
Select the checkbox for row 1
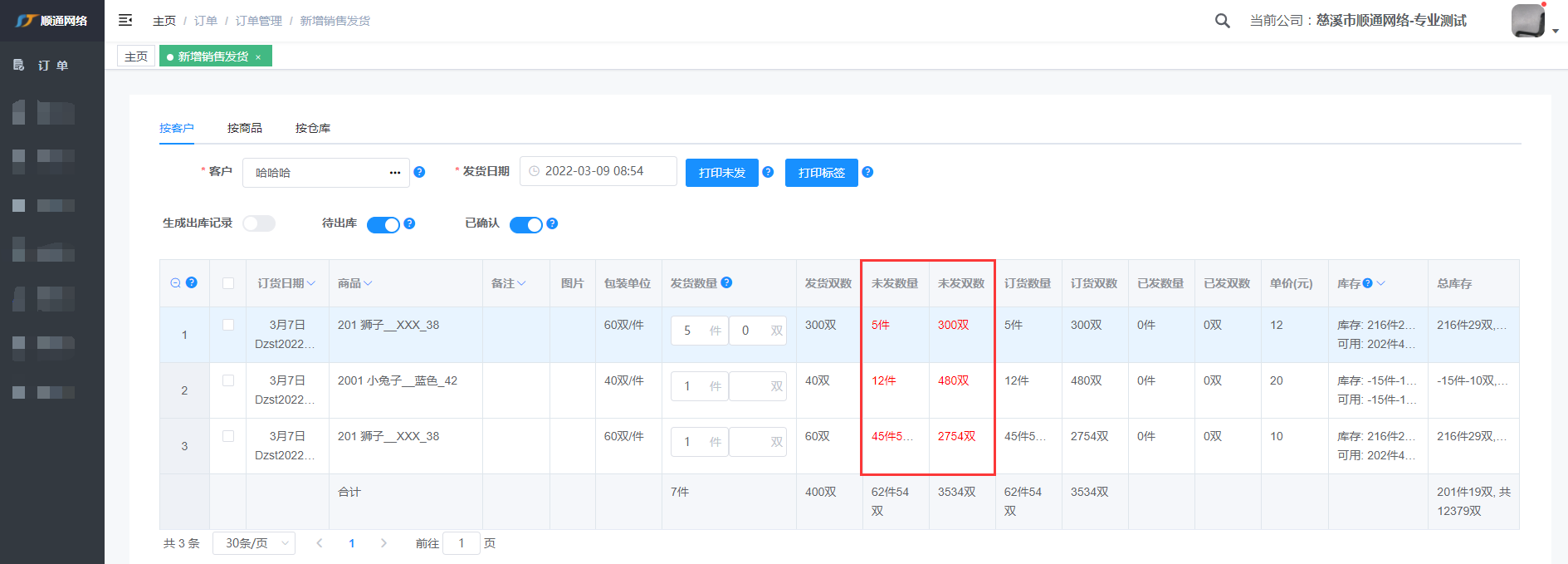[x=228, y=325]
